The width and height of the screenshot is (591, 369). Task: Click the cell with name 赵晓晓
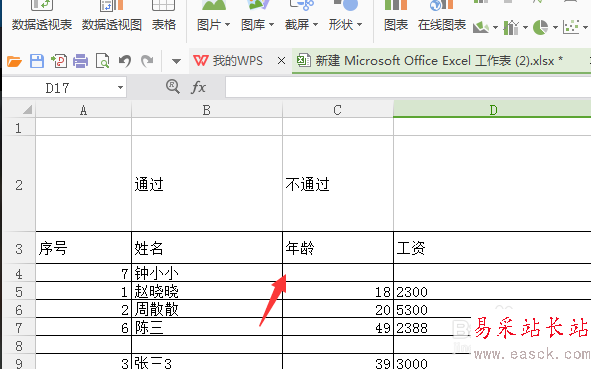[x=207, y=291]
